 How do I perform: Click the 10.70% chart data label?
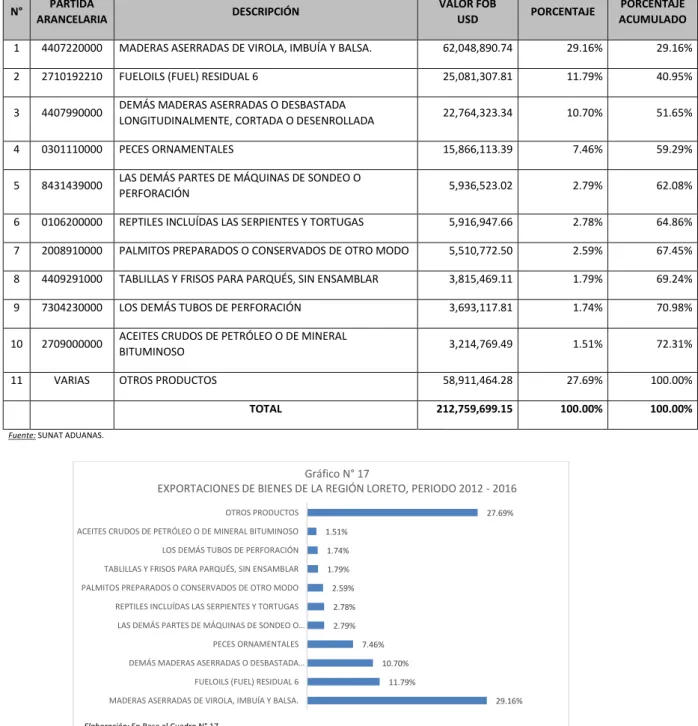(395, 663)
